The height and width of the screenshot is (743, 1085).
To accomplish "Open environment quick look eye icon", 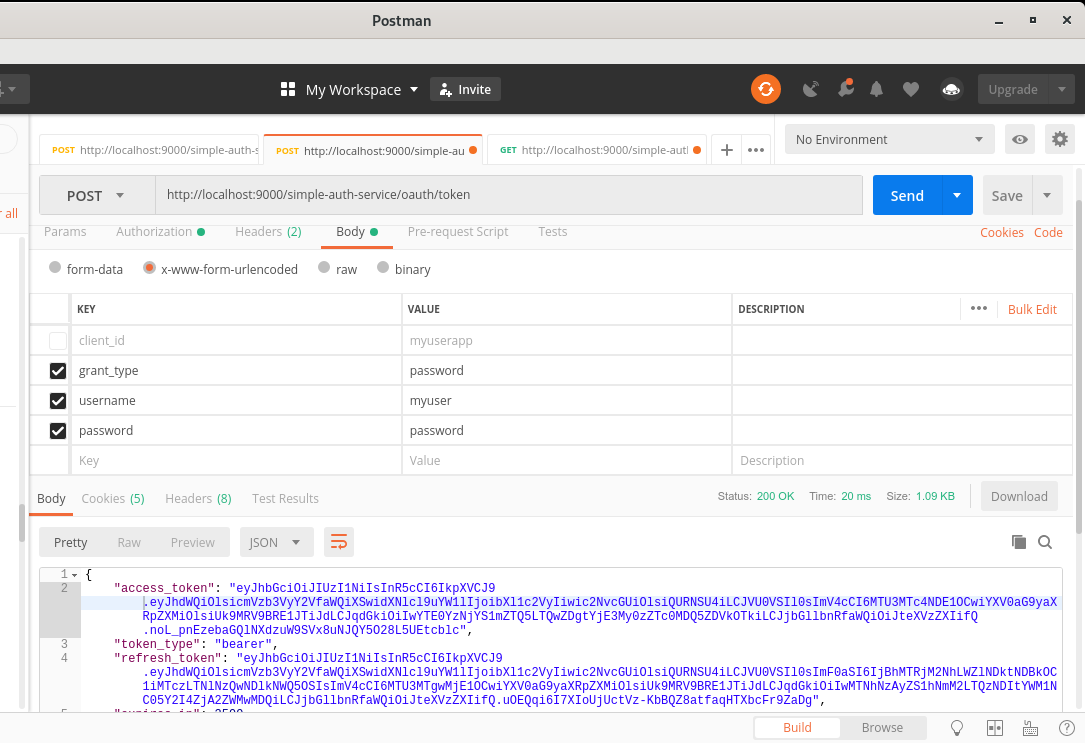I will (1019, 140).
